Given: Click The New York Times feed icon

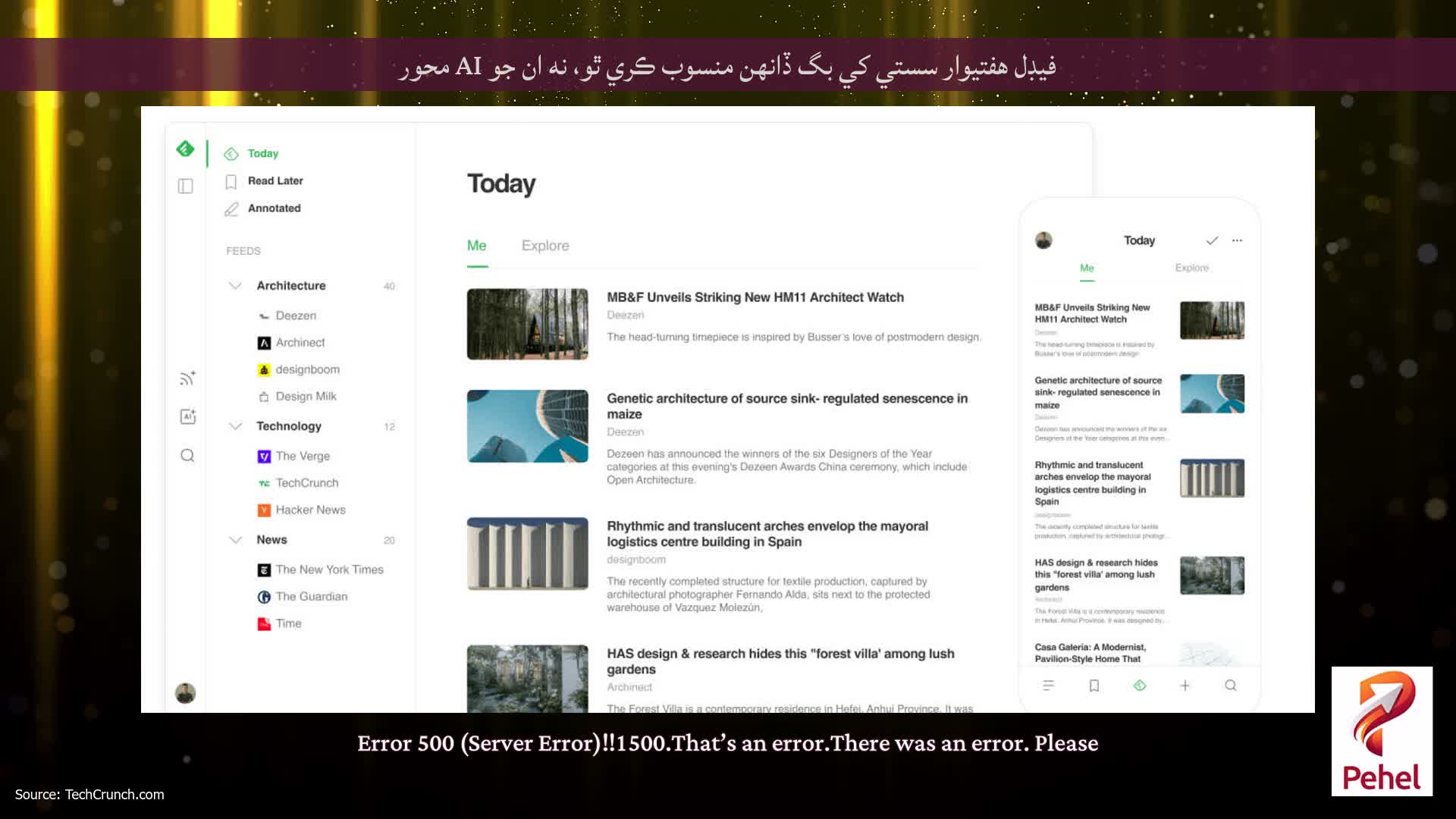Looking at the screenshot, I should tap(264, 570).
